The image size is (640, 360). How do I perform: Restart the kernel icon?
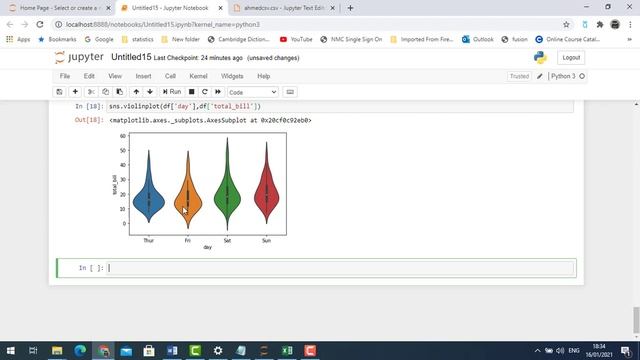coord(205,92)
